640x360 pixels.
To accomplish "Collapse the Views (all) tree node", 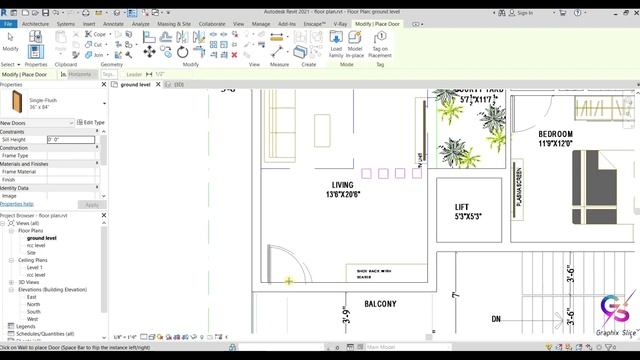I will point(3,223).
